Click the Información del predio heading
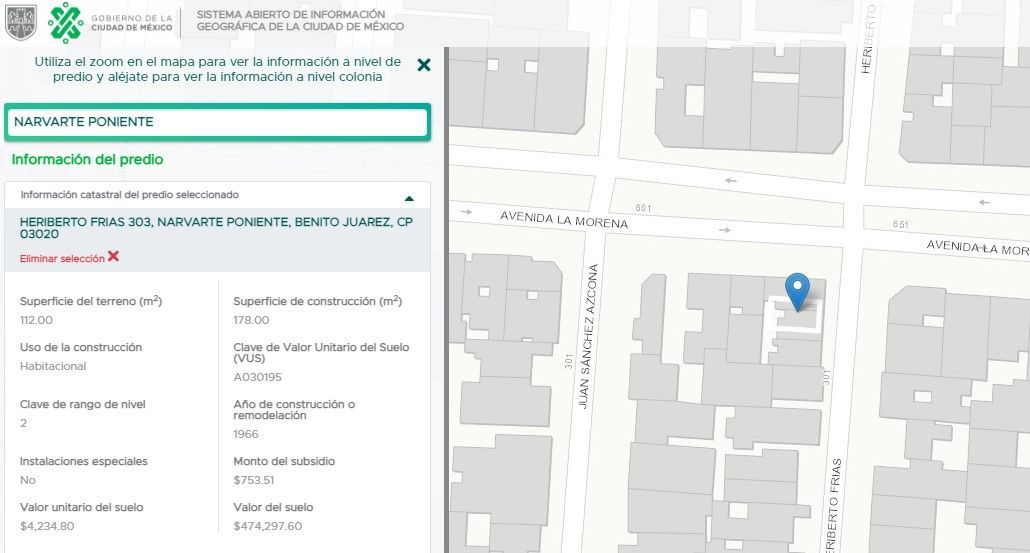 coord(87,160)
